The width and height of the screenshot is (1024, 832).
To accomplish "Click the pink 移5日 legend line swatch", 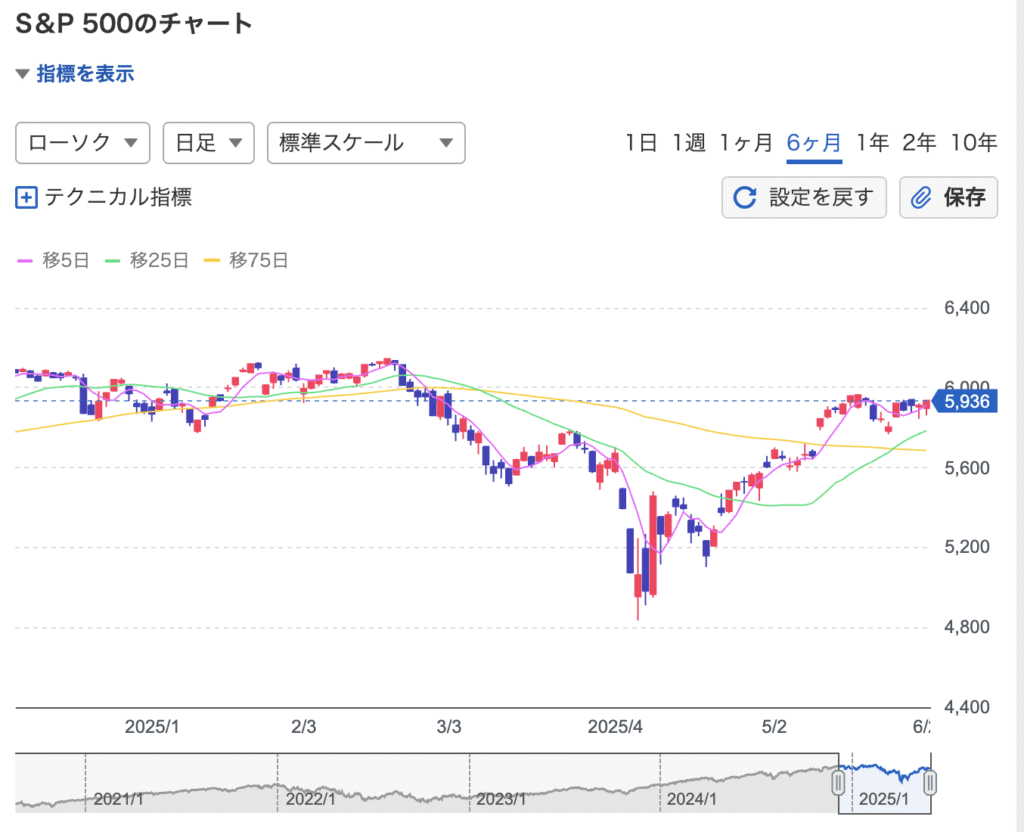I will (24, 261).
